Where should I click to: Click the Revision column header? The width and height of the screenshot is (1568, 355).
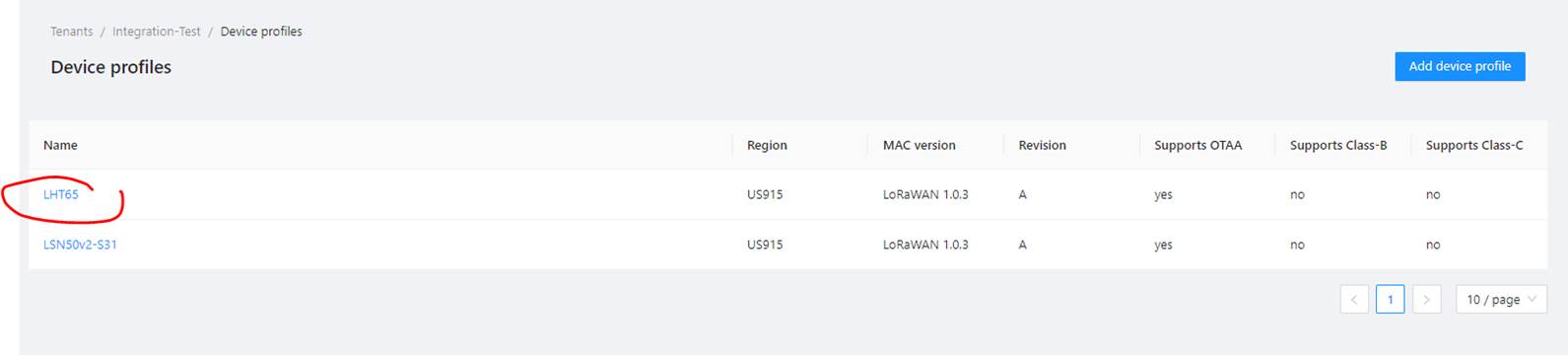pyautogui.click(x=1043, y=145)
